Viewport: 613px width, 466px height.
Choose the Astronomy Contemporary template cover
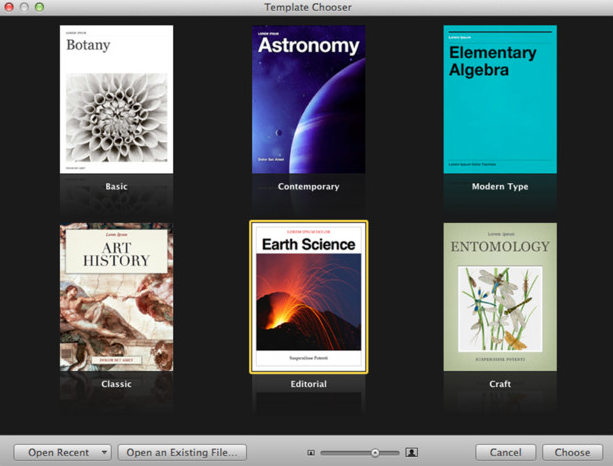pyautogui.click(x=308, y=101)
